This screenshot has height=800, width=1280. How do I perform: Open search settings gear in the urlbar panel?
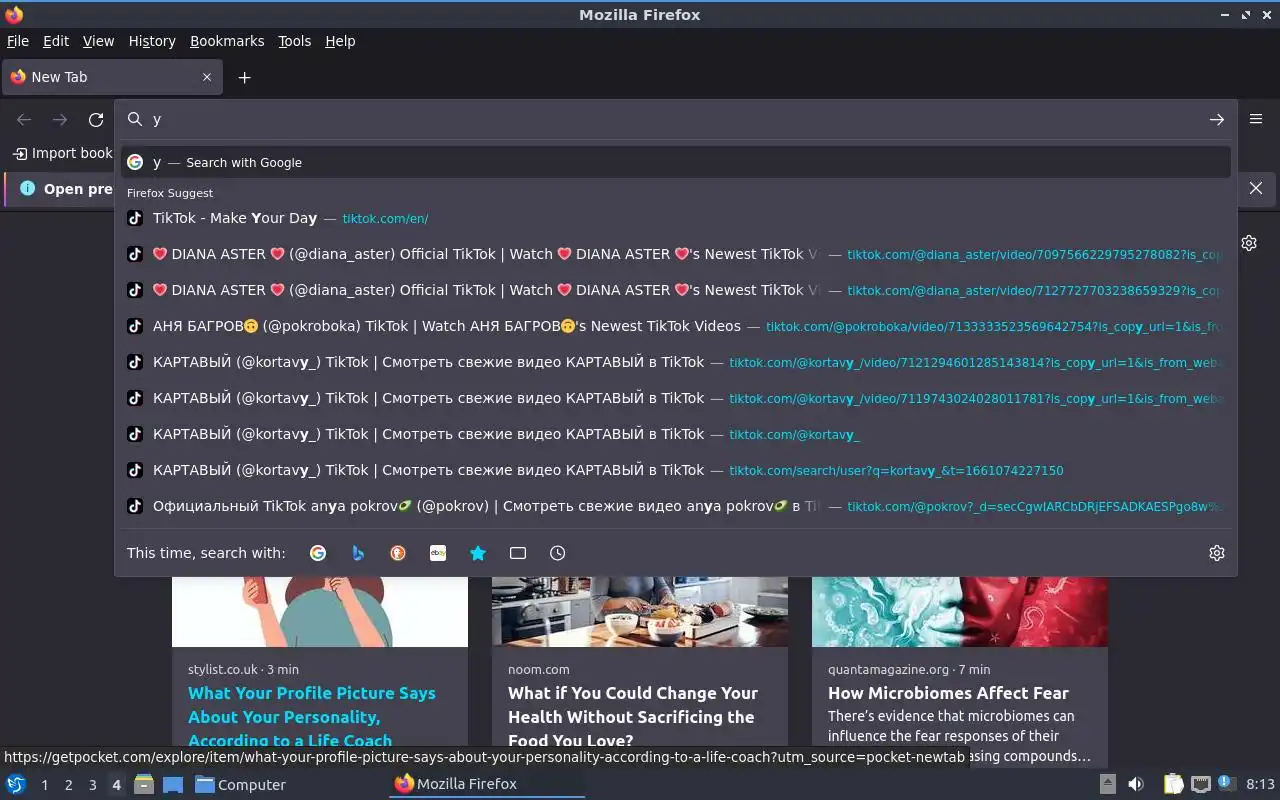pos(1217,553)
